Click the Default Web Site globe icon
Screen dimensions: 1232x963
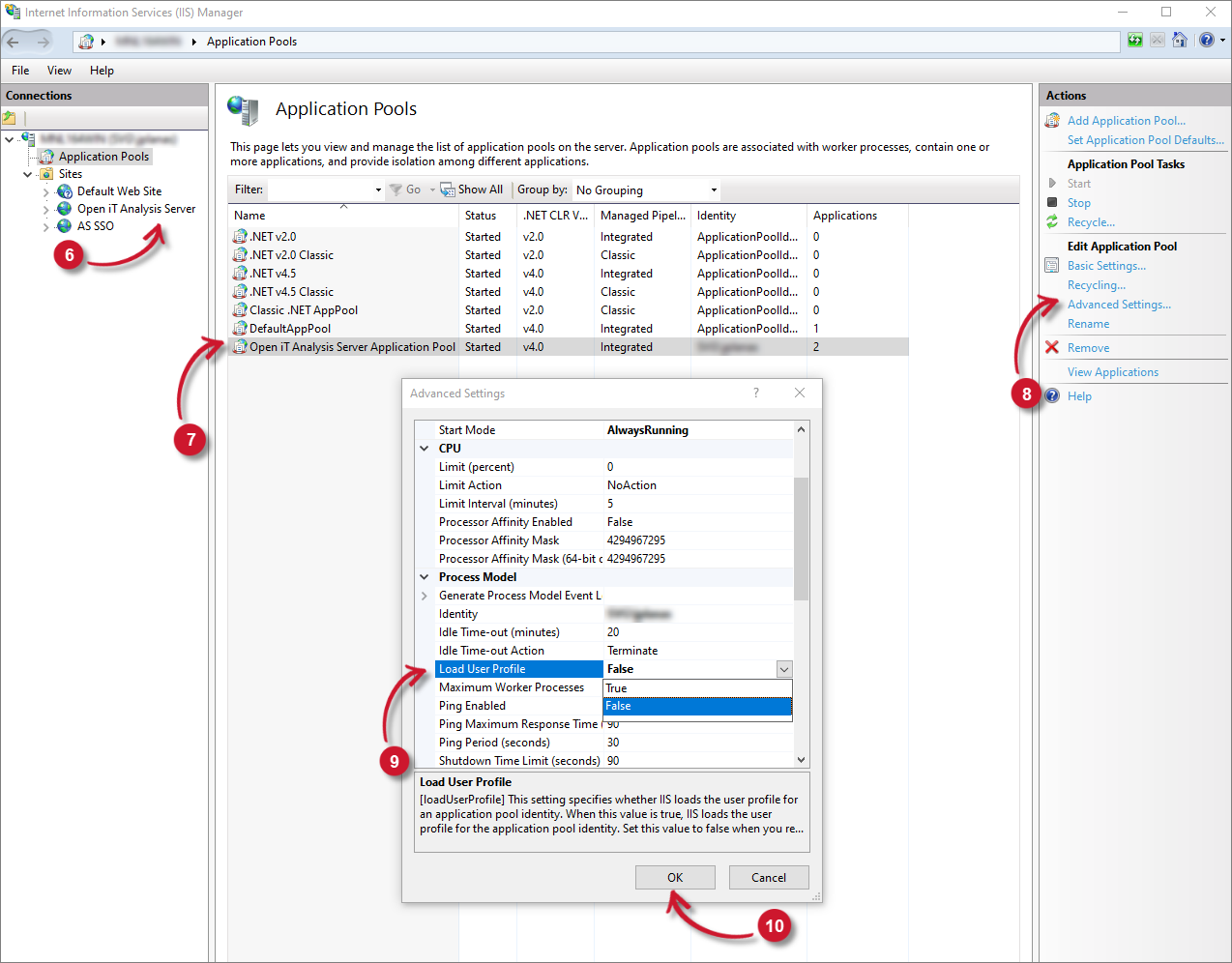[65, 191]
